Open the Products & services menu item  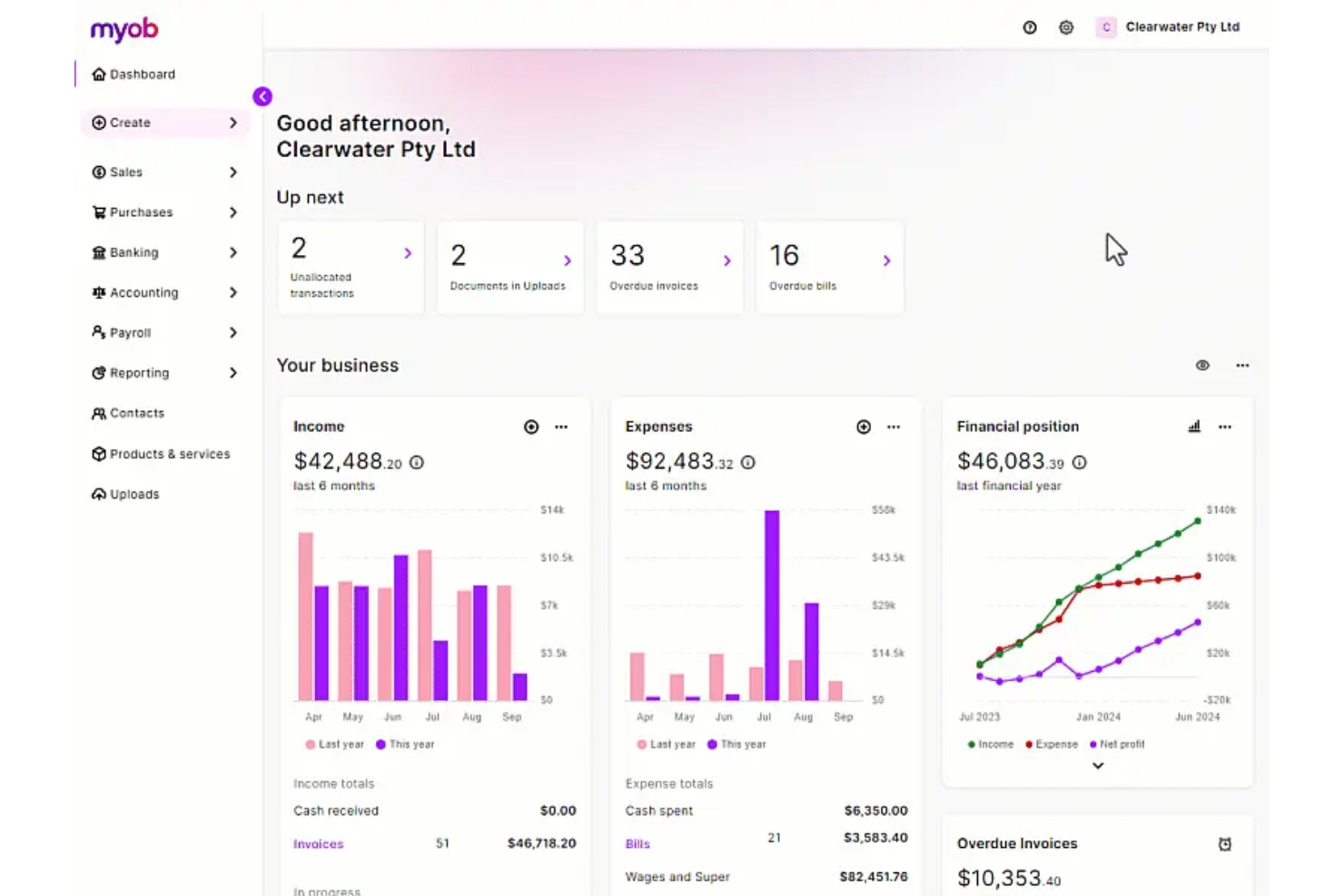pos(164,454)
